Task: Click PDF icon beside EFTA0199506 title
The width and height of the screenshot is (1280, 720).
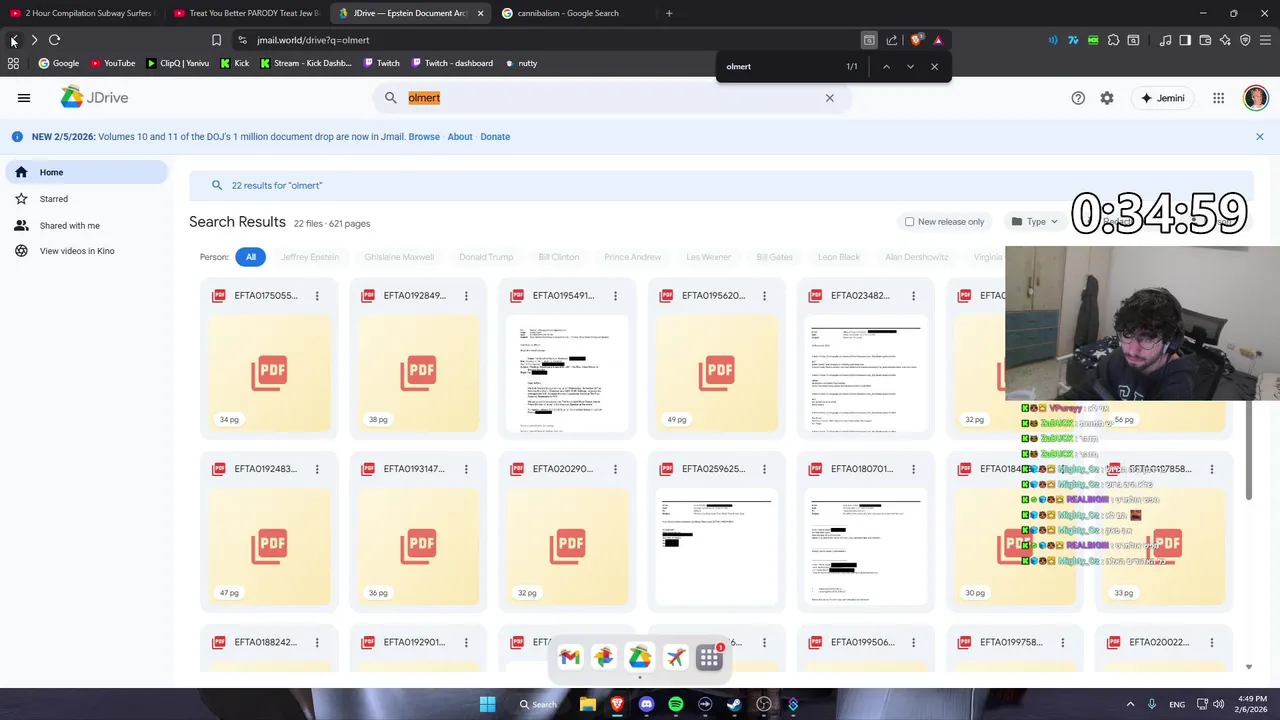Action: pos(816,642)
